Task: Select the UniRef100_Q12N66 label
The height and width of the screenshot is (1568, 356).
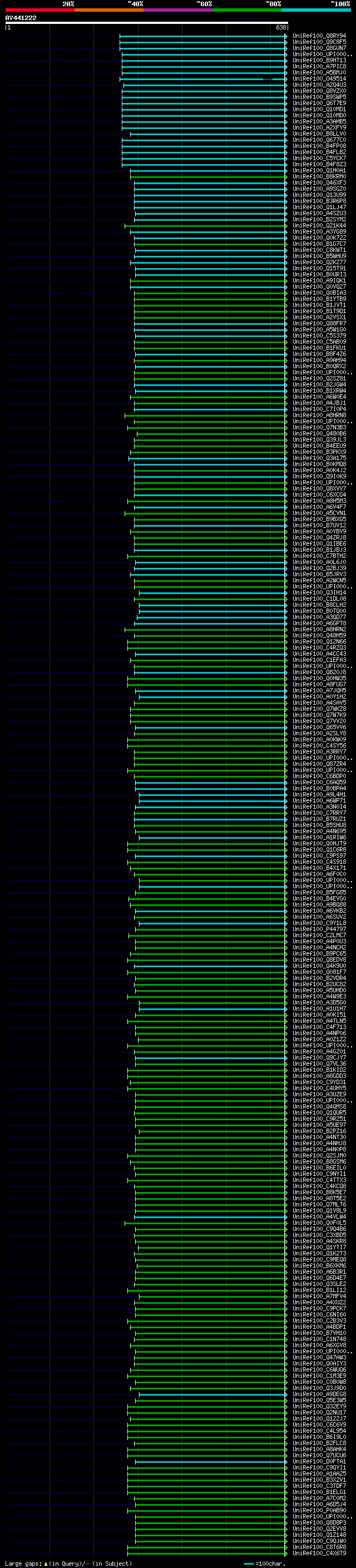Action: (x=319, y=641)
